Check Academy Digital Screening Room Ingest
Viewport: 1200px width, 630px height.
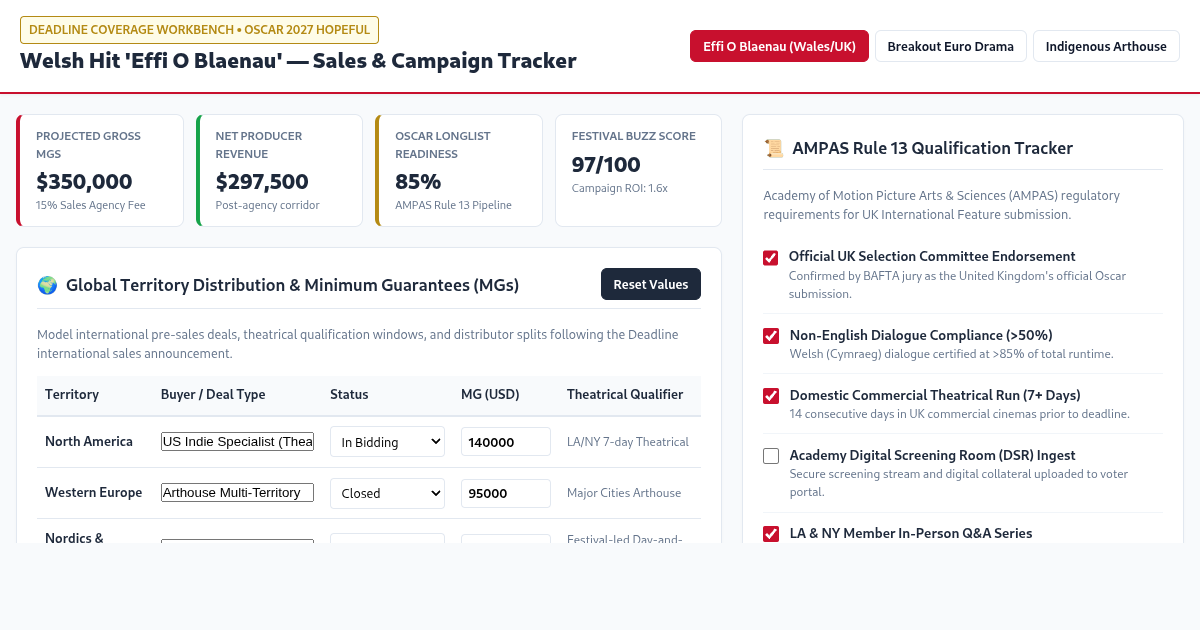771,456
